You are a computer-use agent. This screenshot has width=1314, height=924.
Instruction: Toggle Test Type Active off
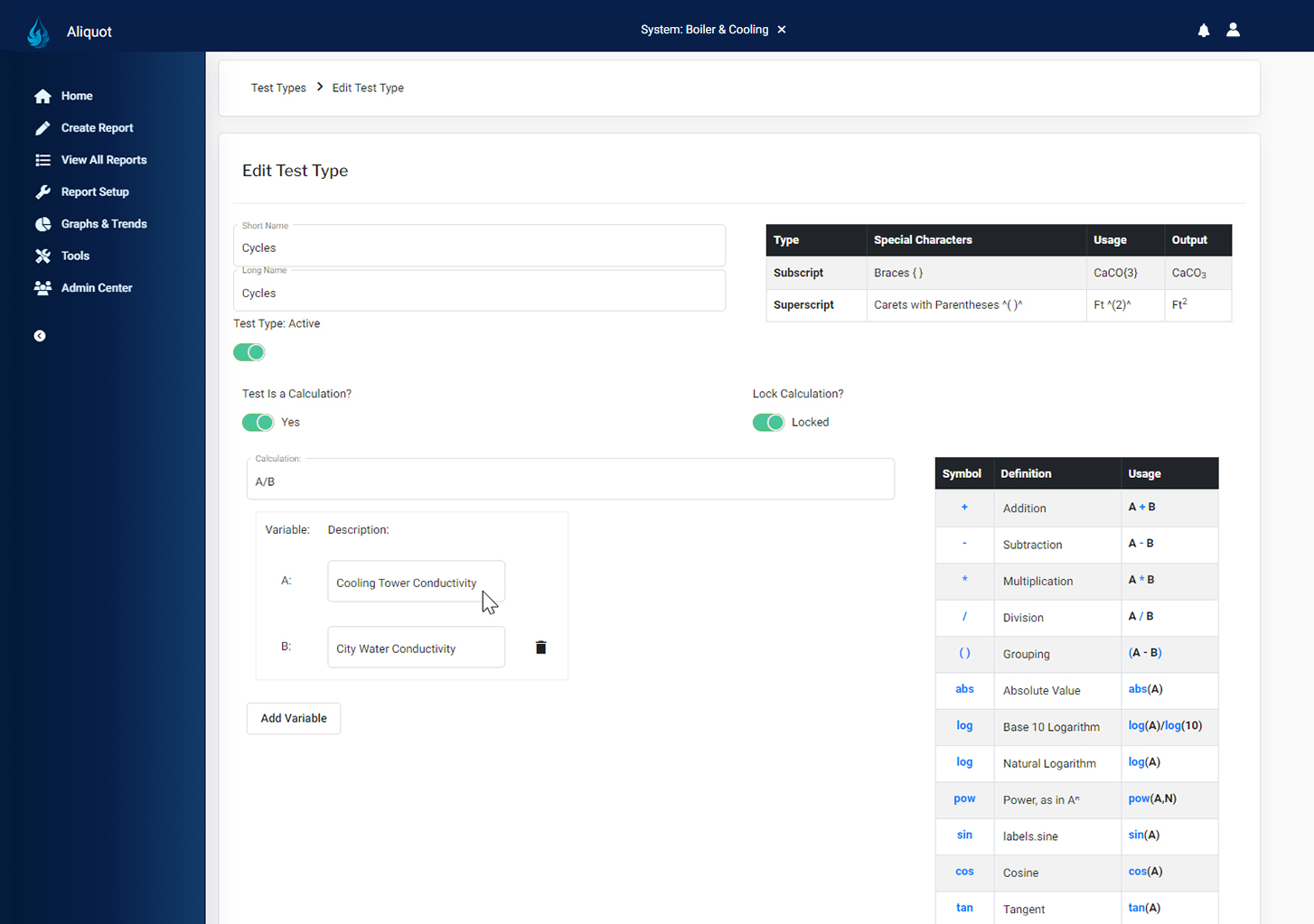click(249, 351)
